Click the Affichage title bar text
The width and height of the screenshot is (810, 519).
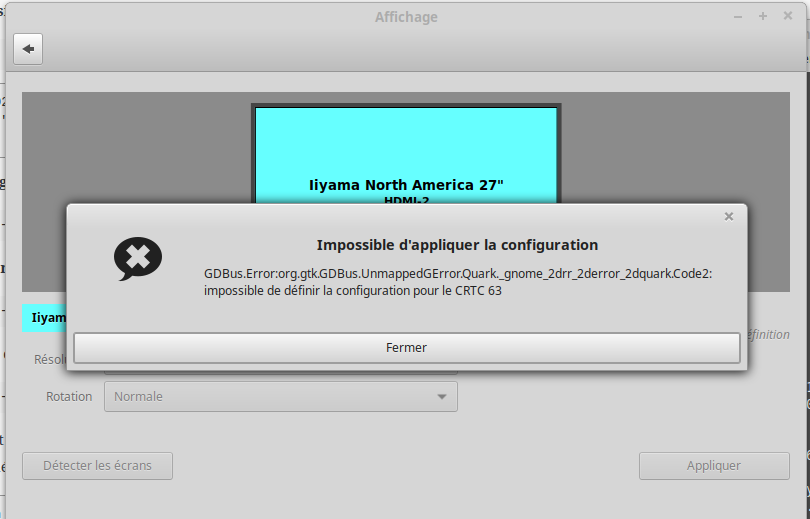tap(405, 17)
